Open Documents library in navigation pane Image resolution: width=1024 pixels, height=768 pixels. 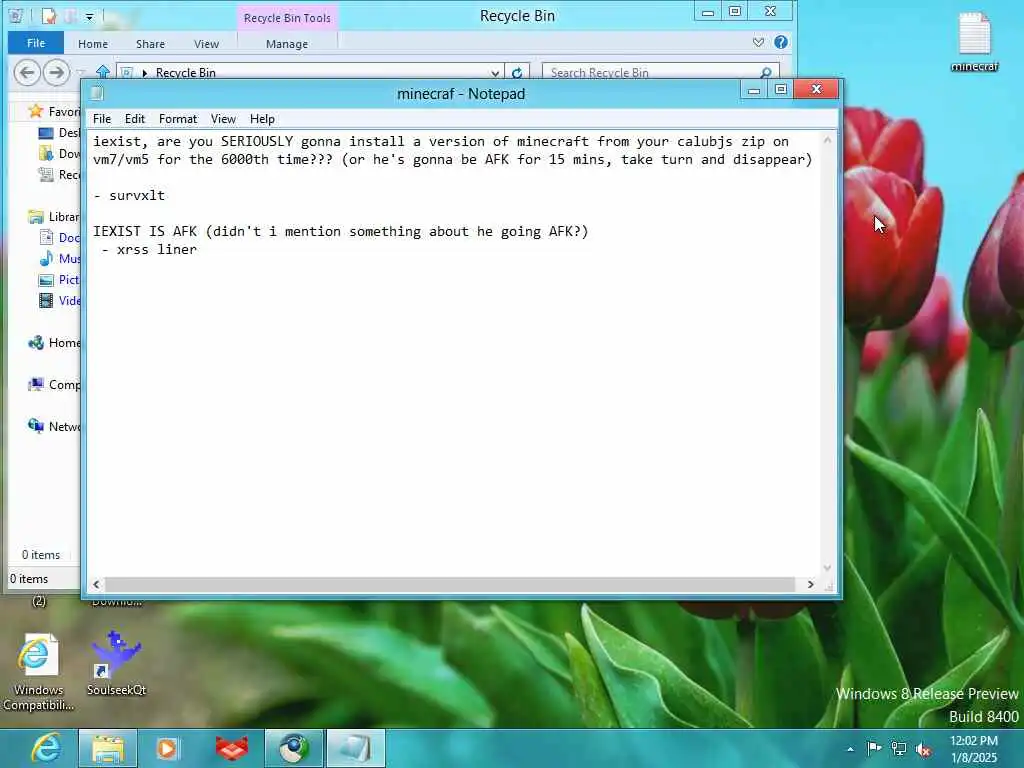[60, 238]
